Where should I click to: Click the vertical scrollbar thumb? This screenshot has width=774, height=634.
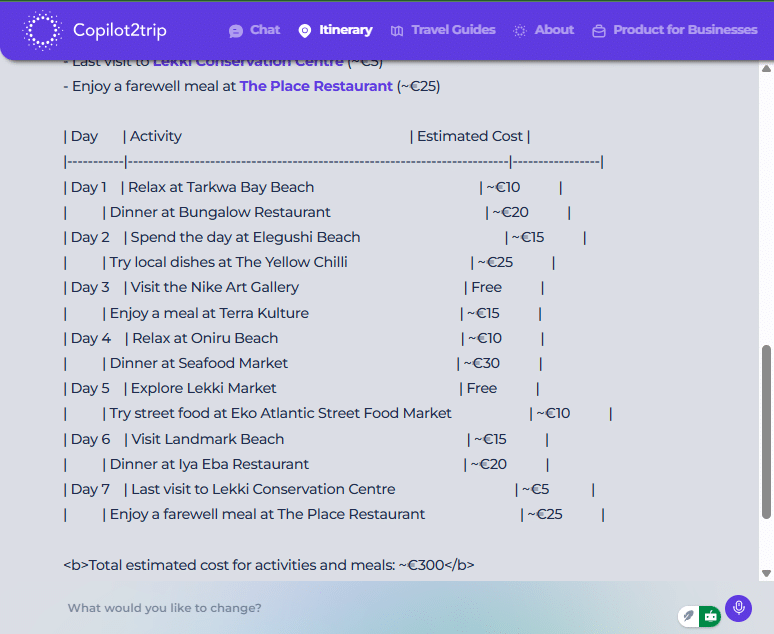pyautogui.click(x=766, y=432)
